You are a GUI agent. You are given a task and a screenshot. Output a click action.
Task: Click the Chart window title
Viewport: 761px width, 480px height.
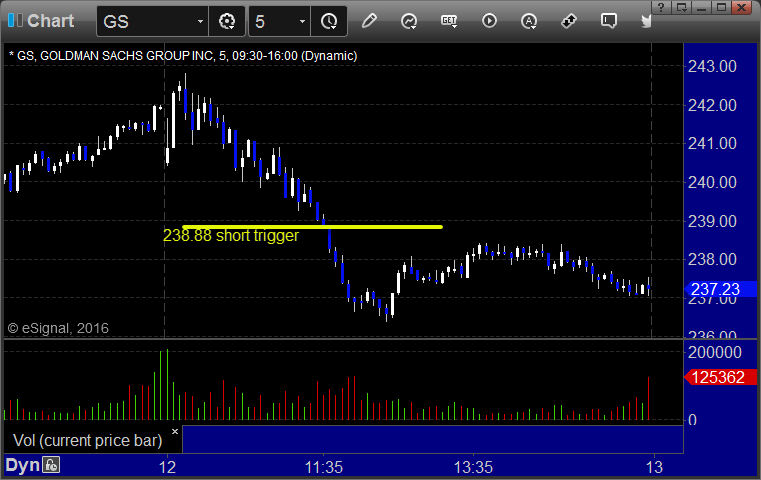point(50,21)
